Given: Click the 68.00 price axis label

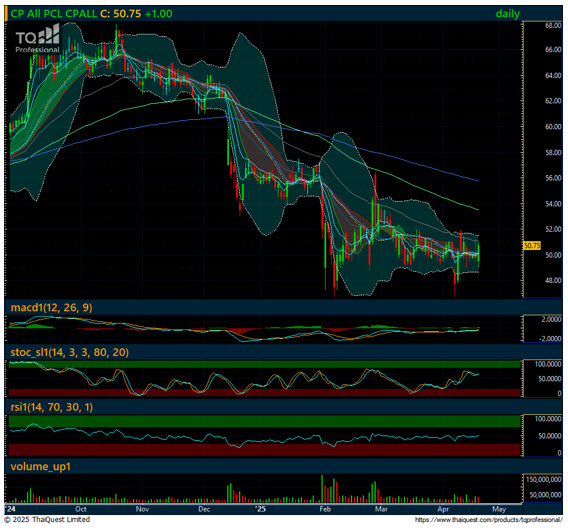Looking at the screenshot, I should (x=553, y=26).
